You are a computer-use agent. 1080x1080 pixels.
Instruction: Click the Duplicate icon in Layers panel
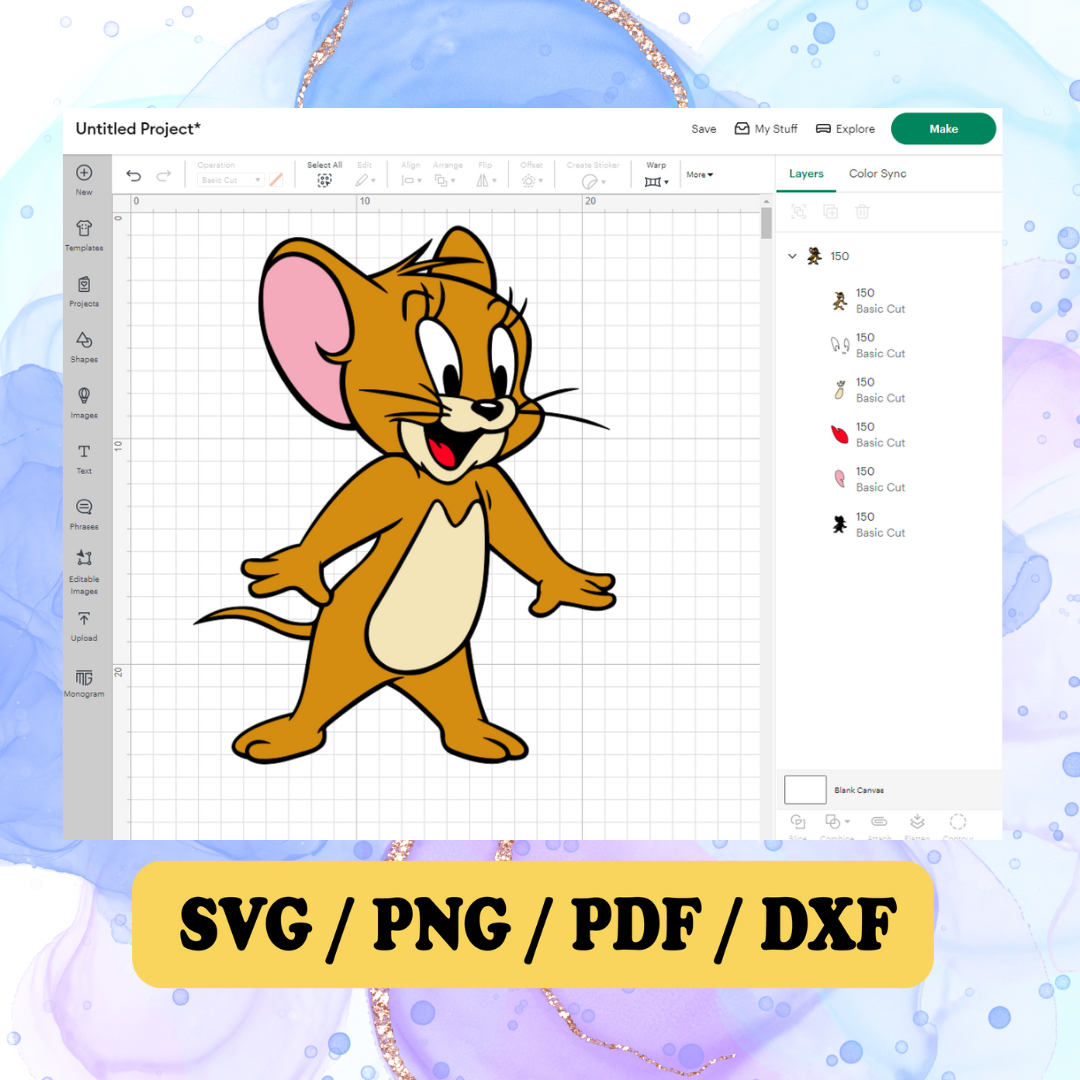(831, 211)
